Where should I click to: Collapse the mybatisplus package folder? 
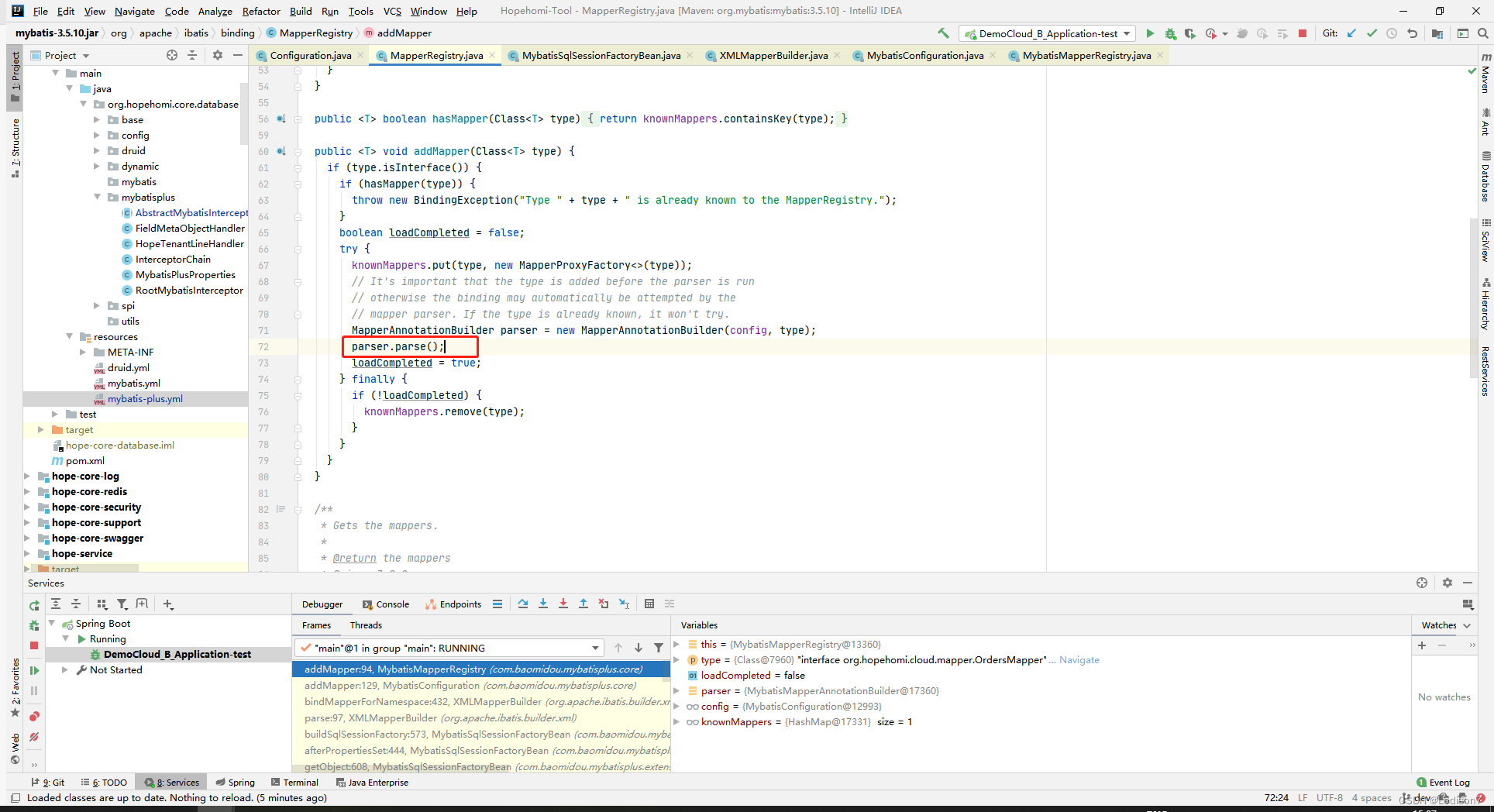point(98,198)
